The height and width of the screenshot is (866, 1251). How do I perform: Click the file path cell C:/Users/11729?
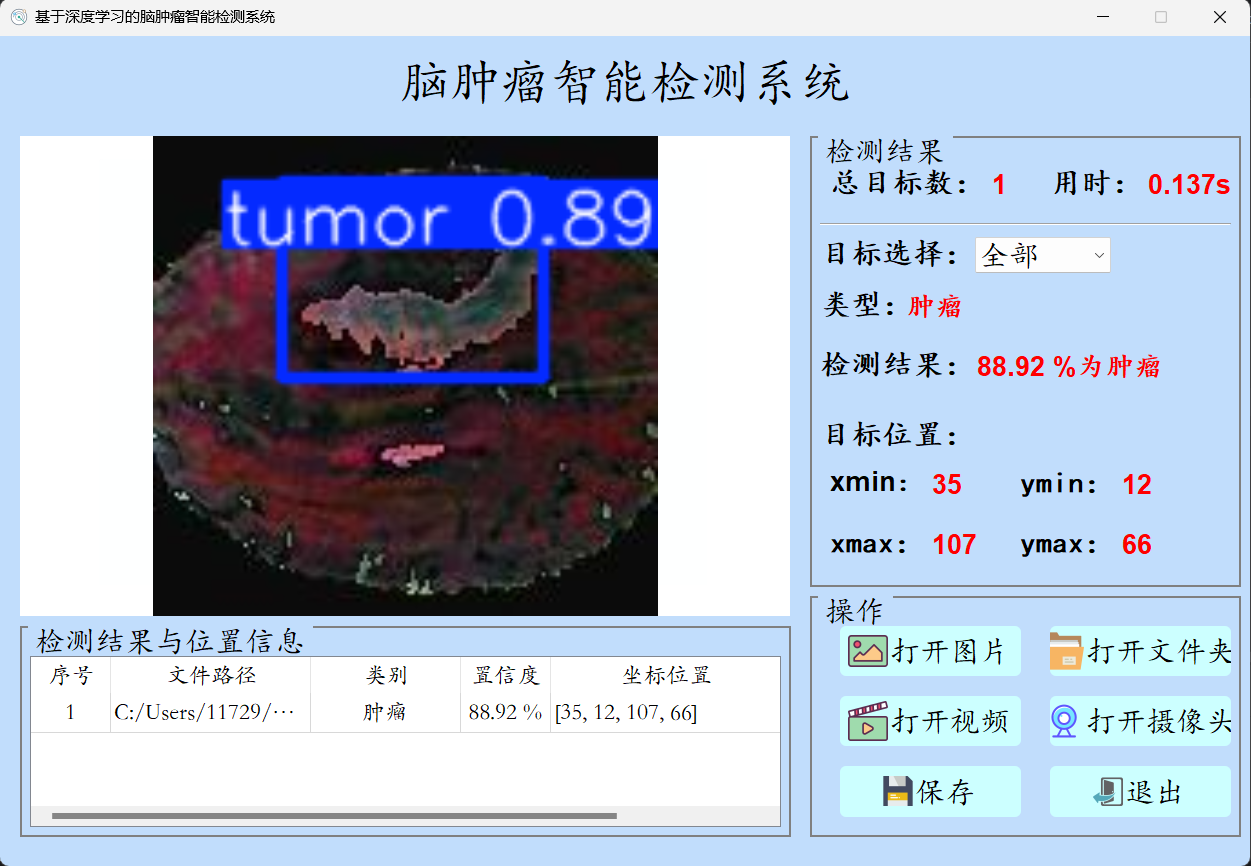pos(205,713)
